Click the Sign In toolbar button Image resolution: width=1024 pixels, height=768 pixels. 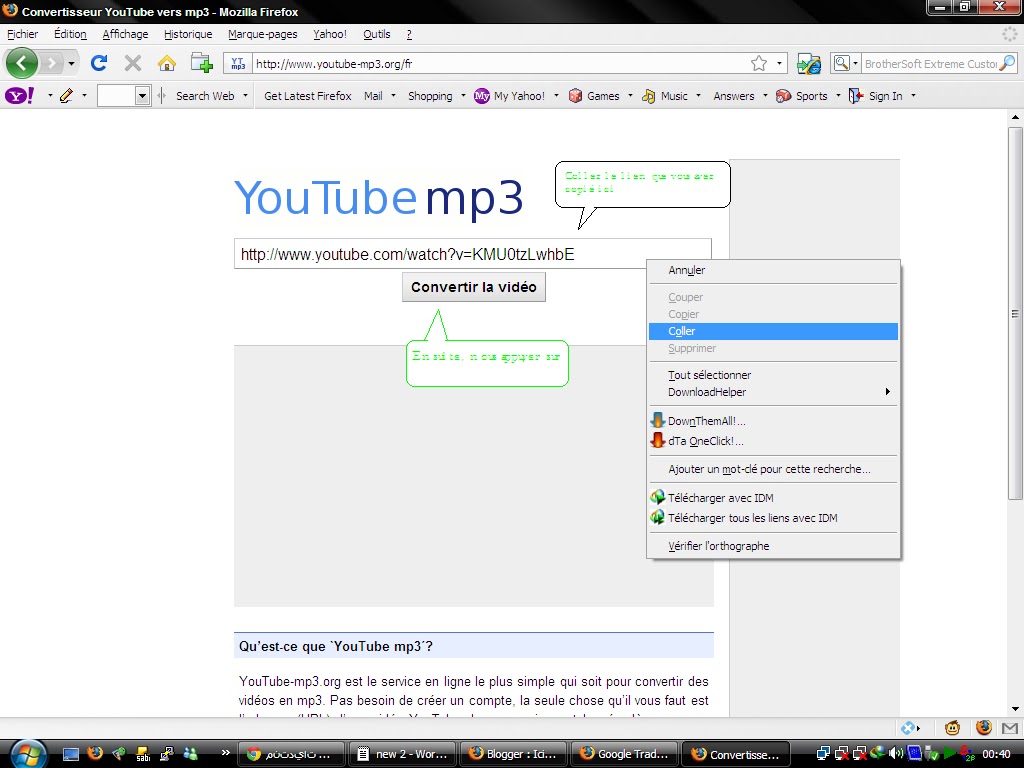(875, 96)
